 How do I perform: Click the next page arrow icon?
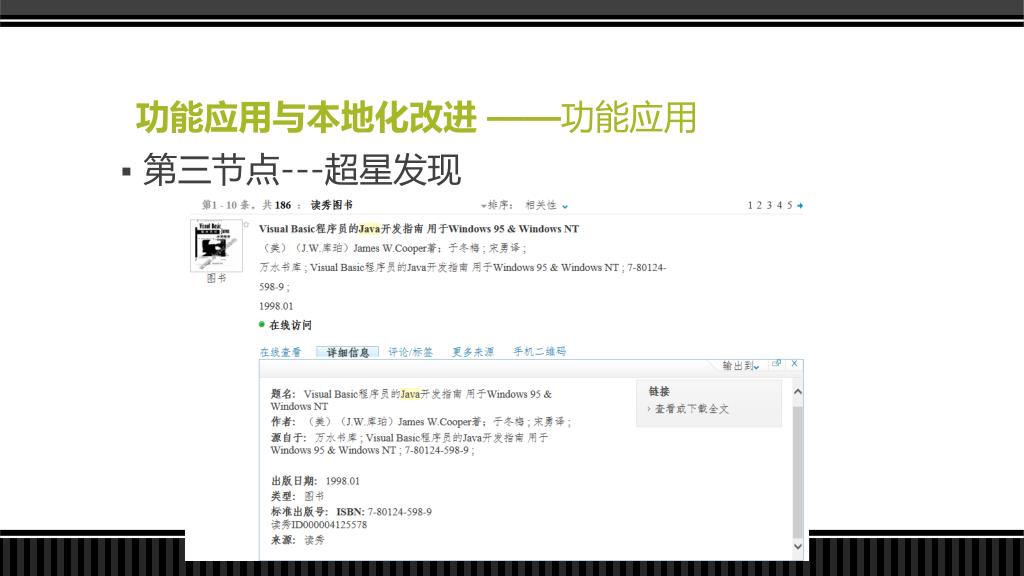(x=800, y=206)
